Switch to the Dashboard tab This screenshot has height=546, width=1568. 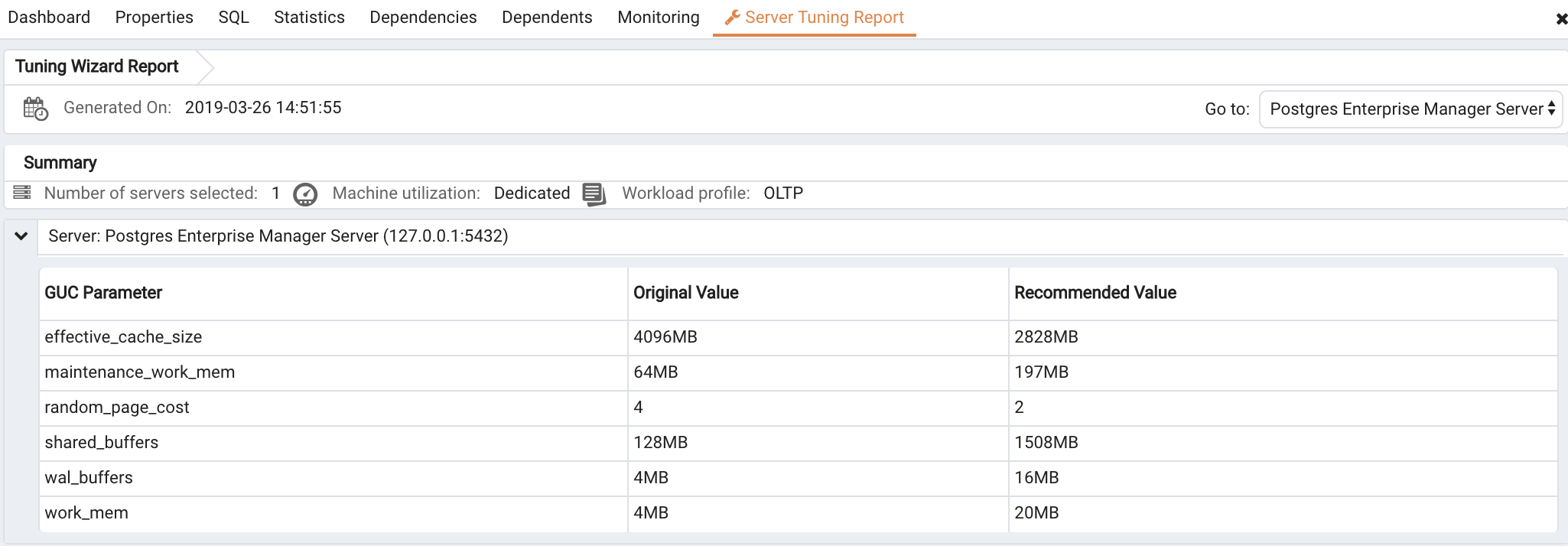point(49,17)
